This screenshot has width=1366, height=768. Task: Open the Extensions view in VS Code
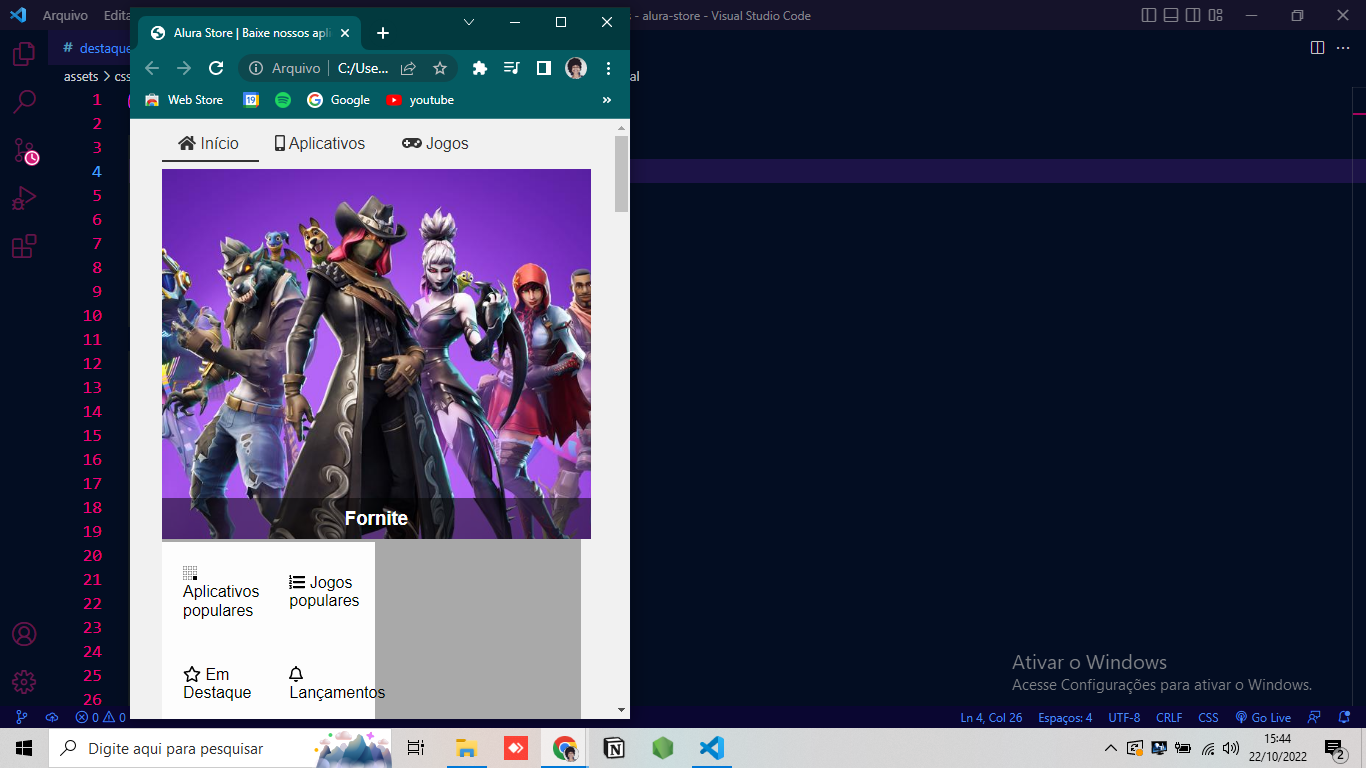coord(24,246)
